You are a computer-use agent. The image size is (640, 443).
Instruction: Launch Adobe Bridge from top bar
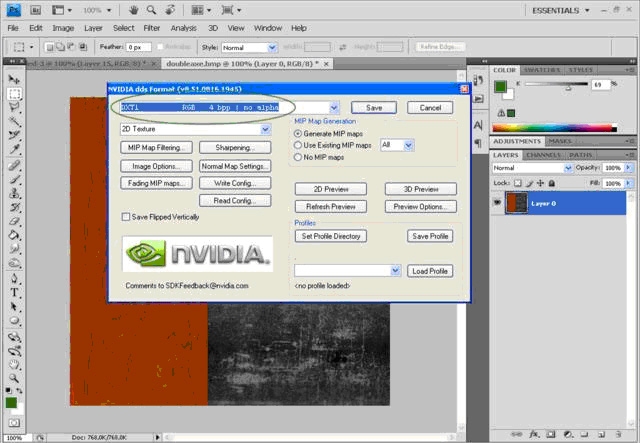tap(36, 10)
